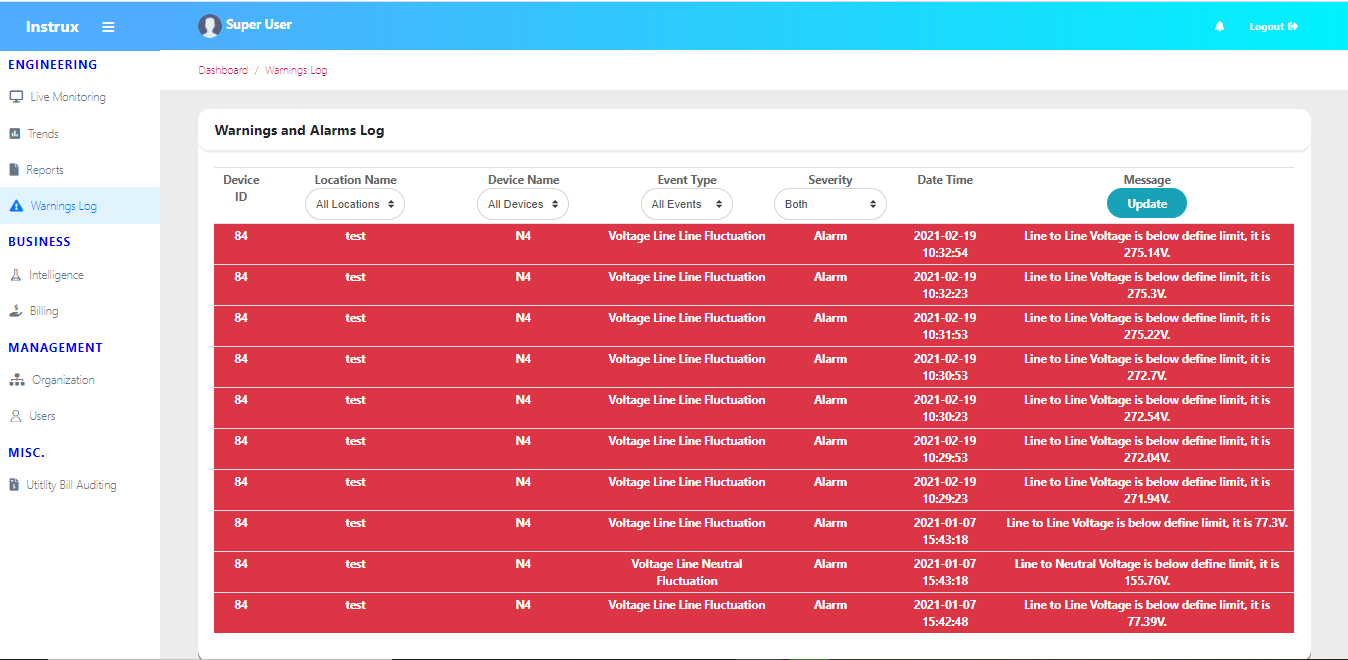The image size is (1348, 660).
Task: Click the Billing hand icon
Action: coord(15,311)
